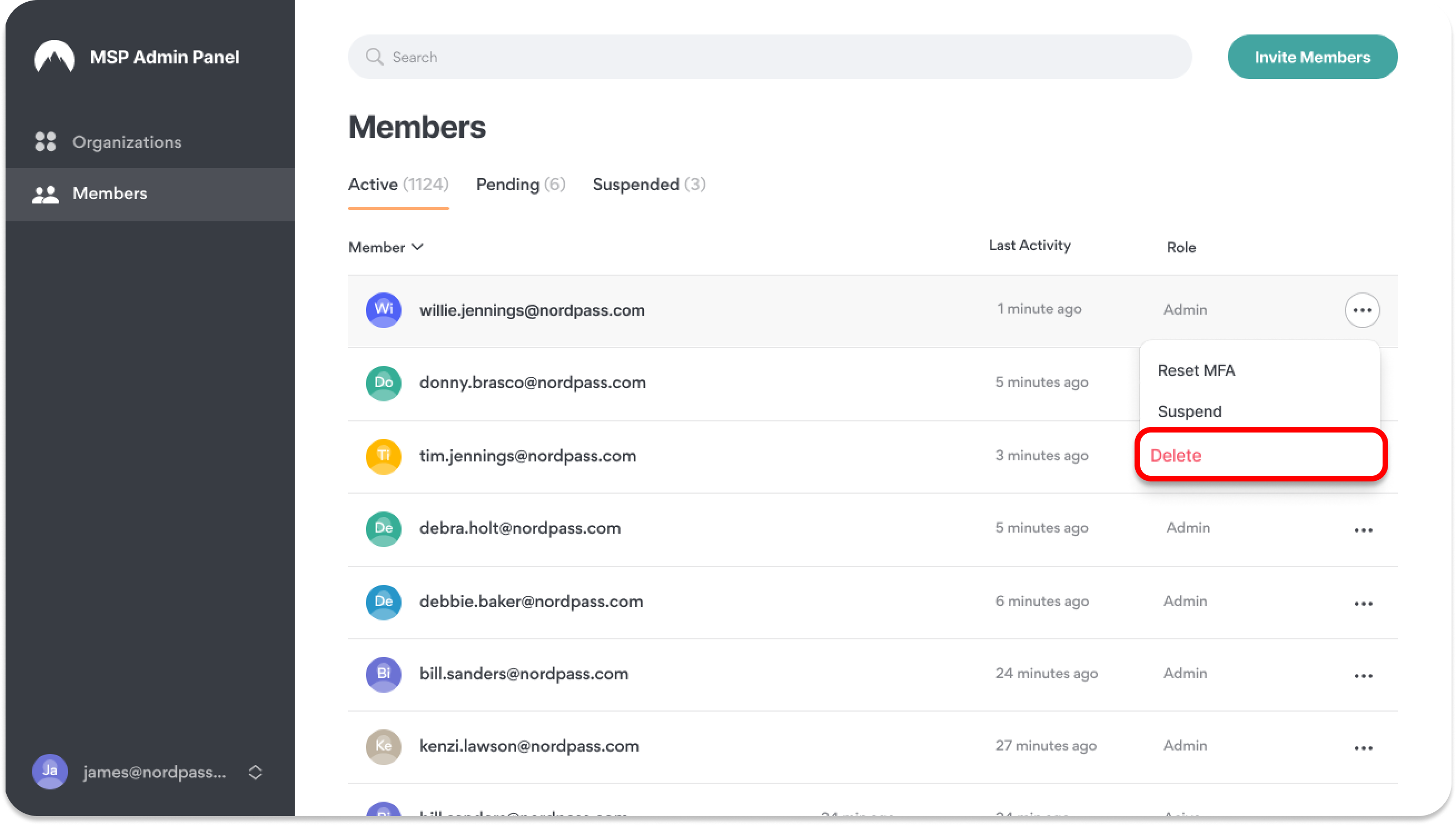
Task: Click the Ja account avatar in sidebar
Action: pos(50,771)
